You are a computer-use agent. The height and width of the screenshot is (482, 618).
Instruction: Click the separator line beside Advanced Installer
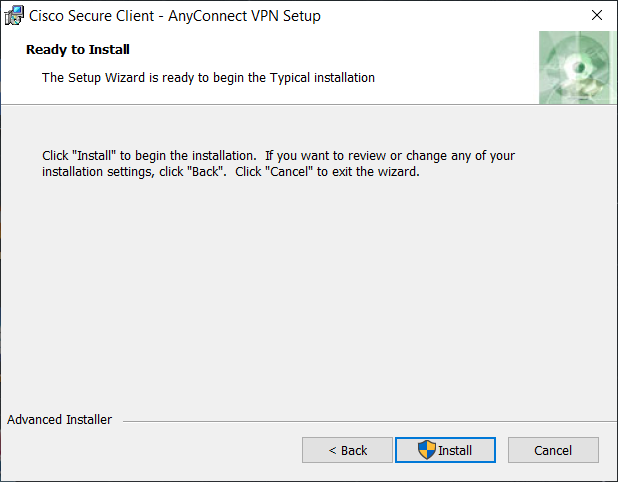pos(360,421)
